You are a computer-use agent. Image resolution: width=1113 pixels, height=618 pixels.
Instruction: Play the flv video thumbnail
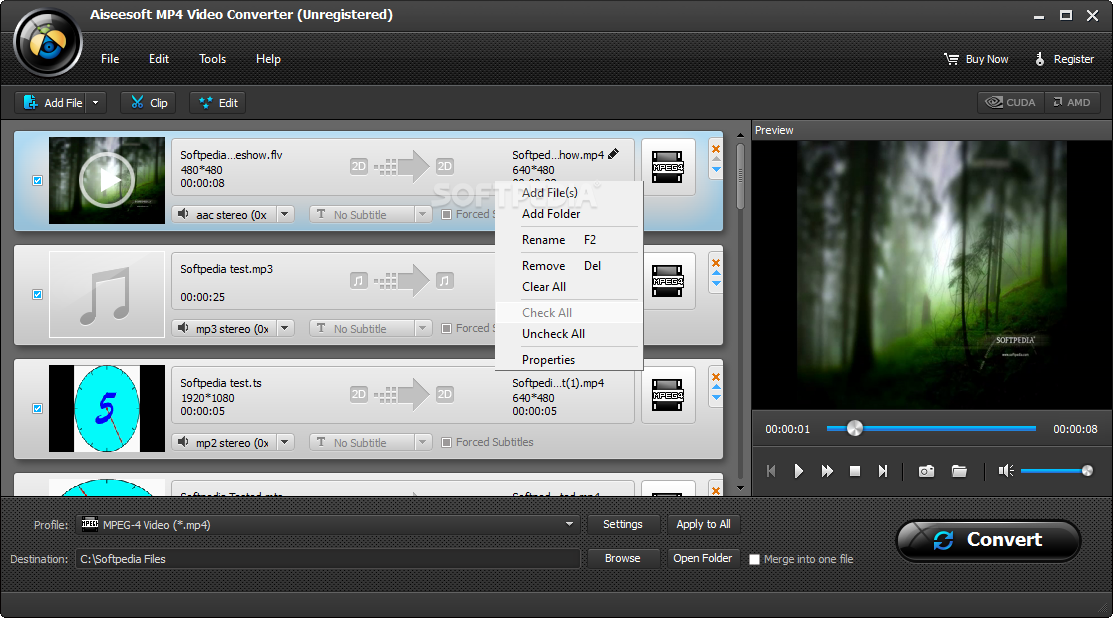pos(106,180)
